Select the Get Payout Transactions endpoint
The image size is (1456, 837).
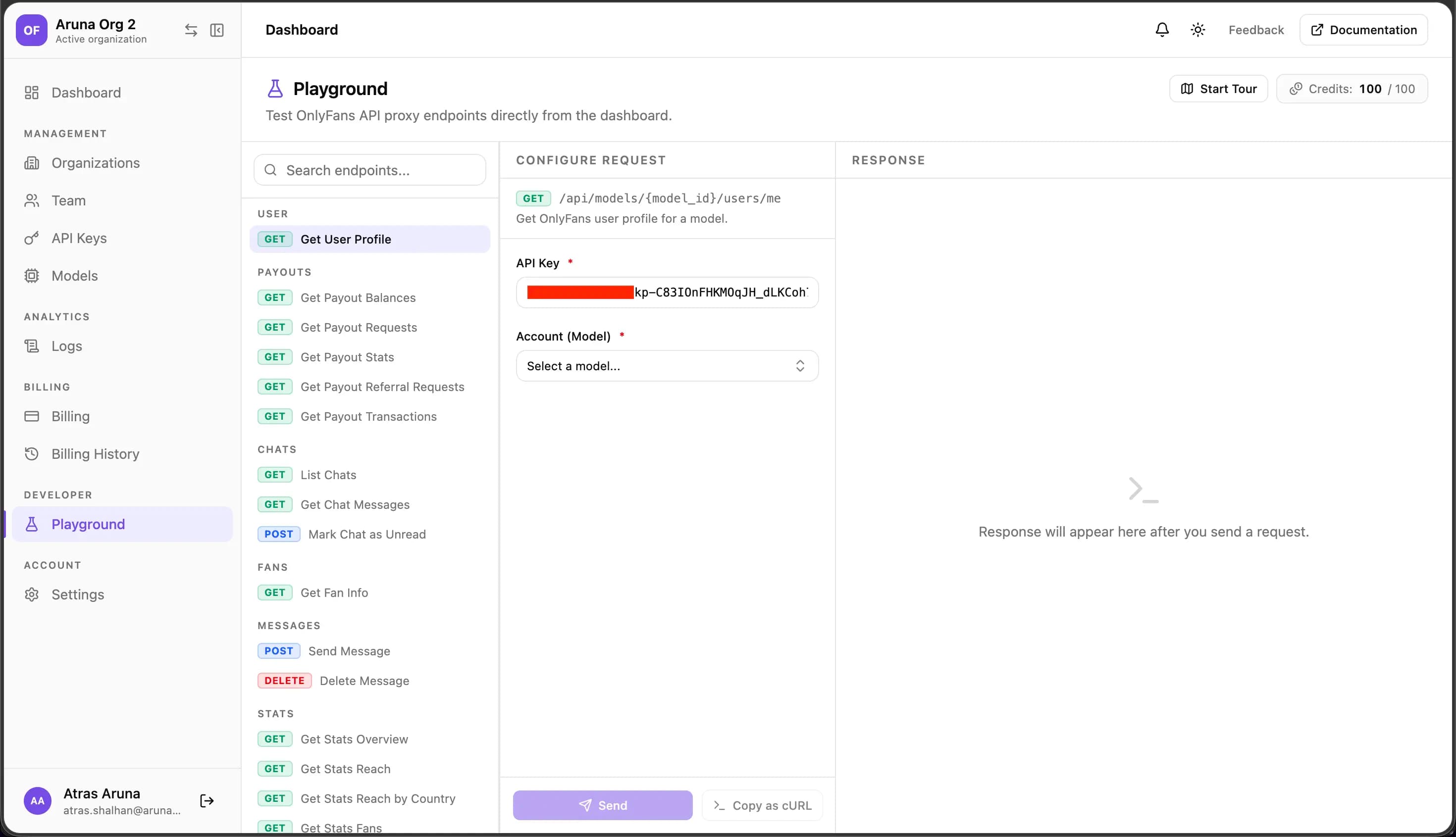(370, 417)
